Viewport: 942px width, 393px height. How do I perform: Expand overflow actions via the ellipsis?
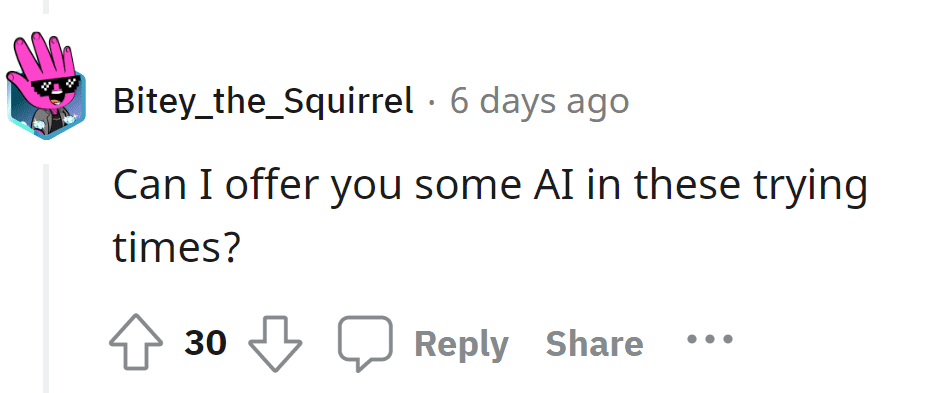coord(710,340)
